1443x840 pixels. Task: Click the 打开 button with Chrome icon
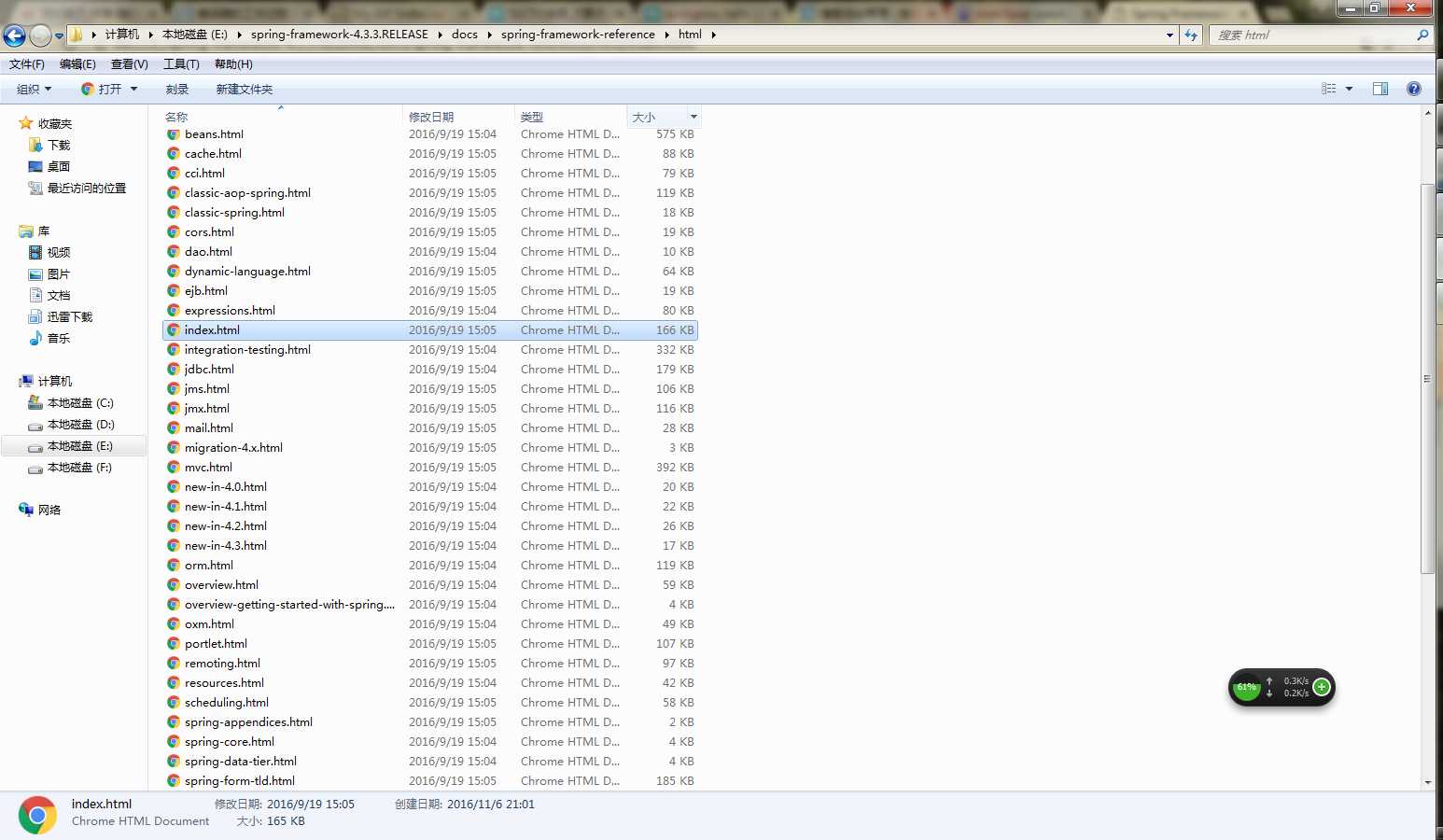[101, 89]
